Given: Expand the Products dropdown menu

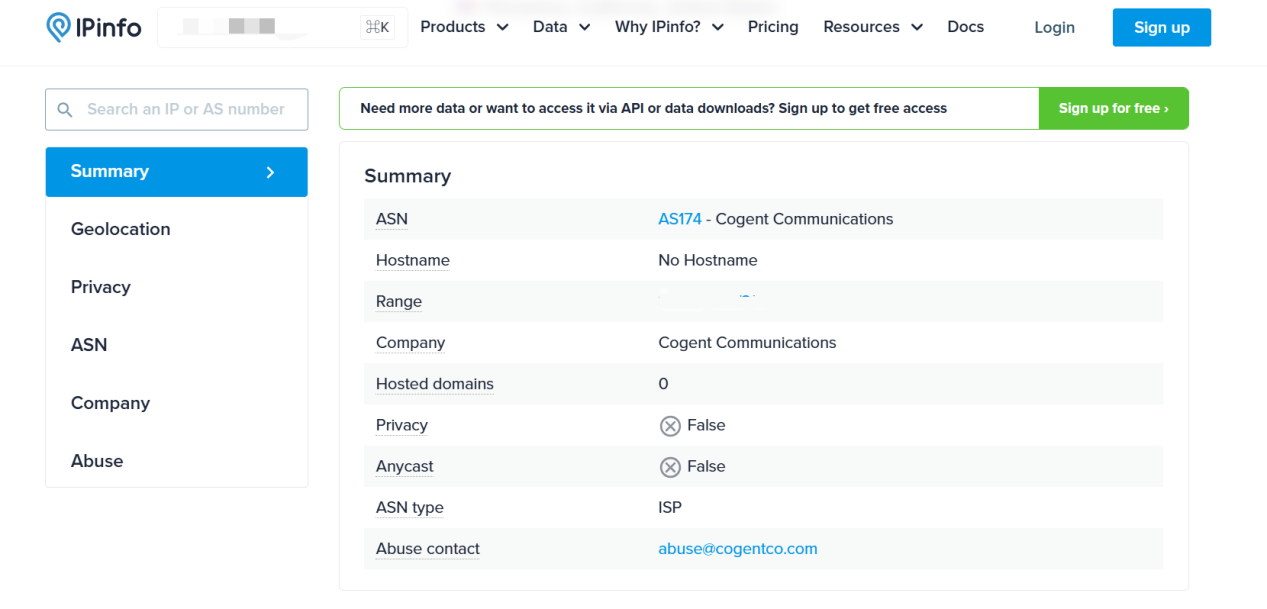Looking at the screenshot, I should click(x=464, y=27).
